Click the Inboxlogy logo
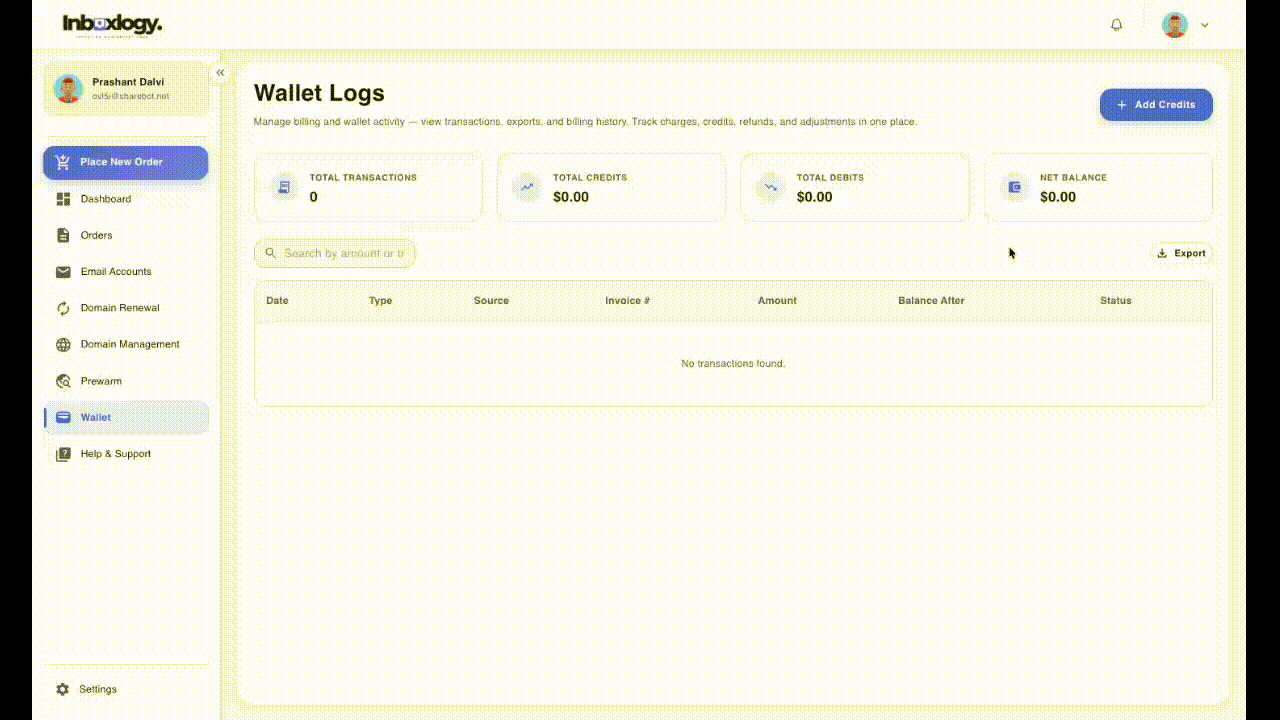Screen dimensions: 1280x720 pyautogui.click(x=112, y=25)
